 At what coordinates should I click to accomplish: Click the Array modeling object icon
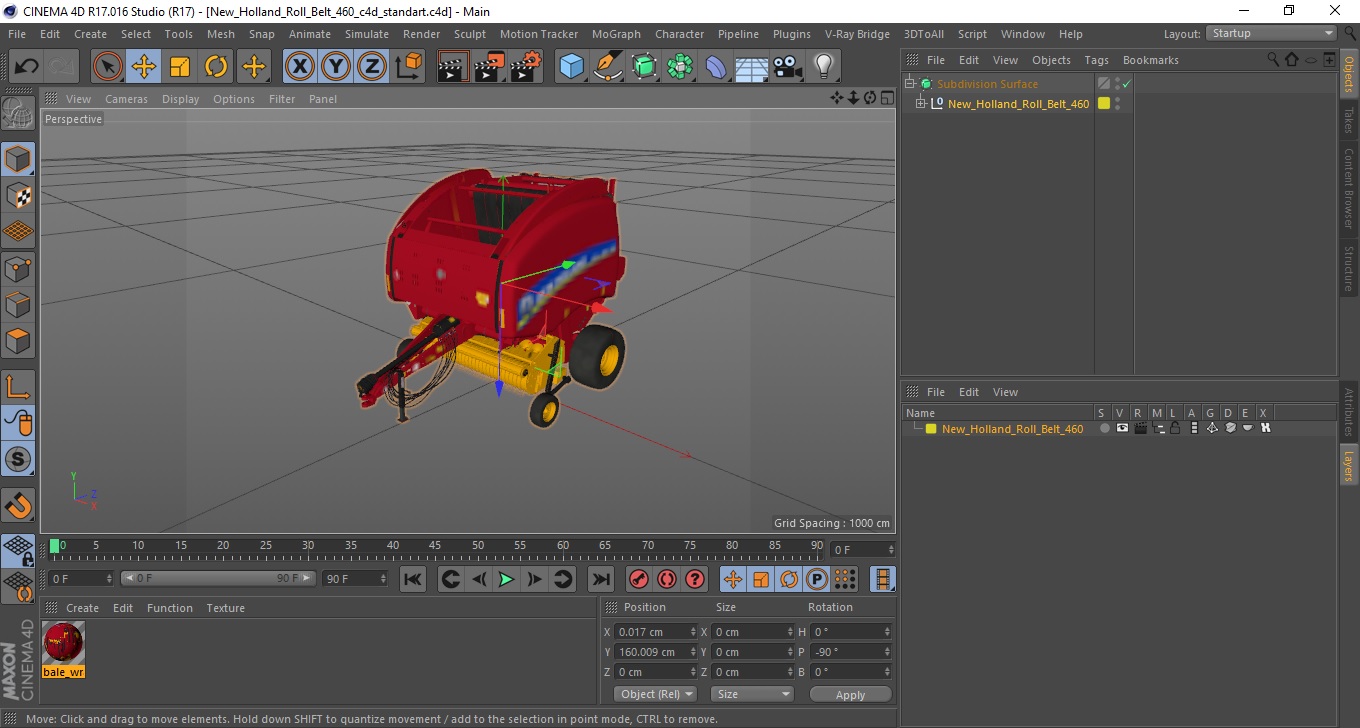click(680, 67)
